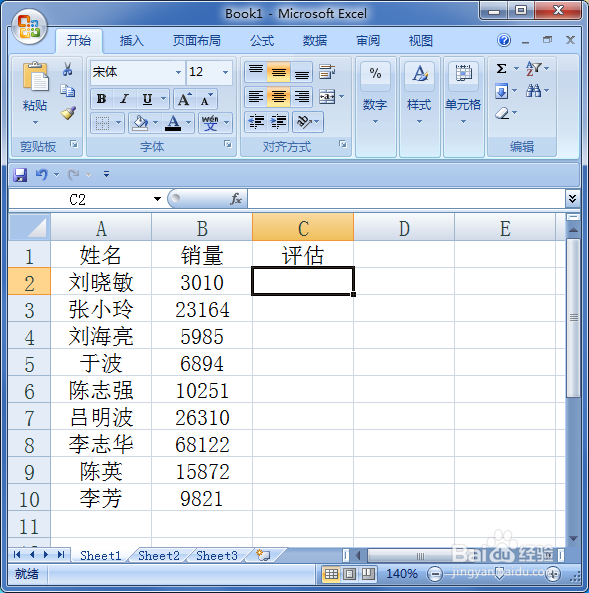The width and height of the screenshot is (589, 593).
Task: Click Find and Select binoculars
Action: (x=533, y=91)
